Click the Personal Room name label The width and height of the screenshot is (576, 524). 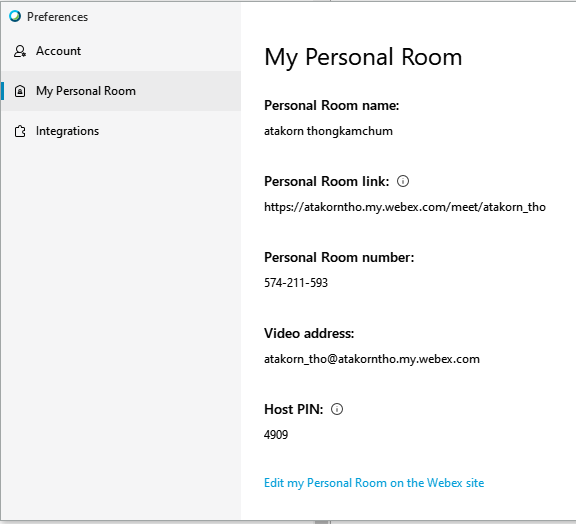tap(332, 105)
